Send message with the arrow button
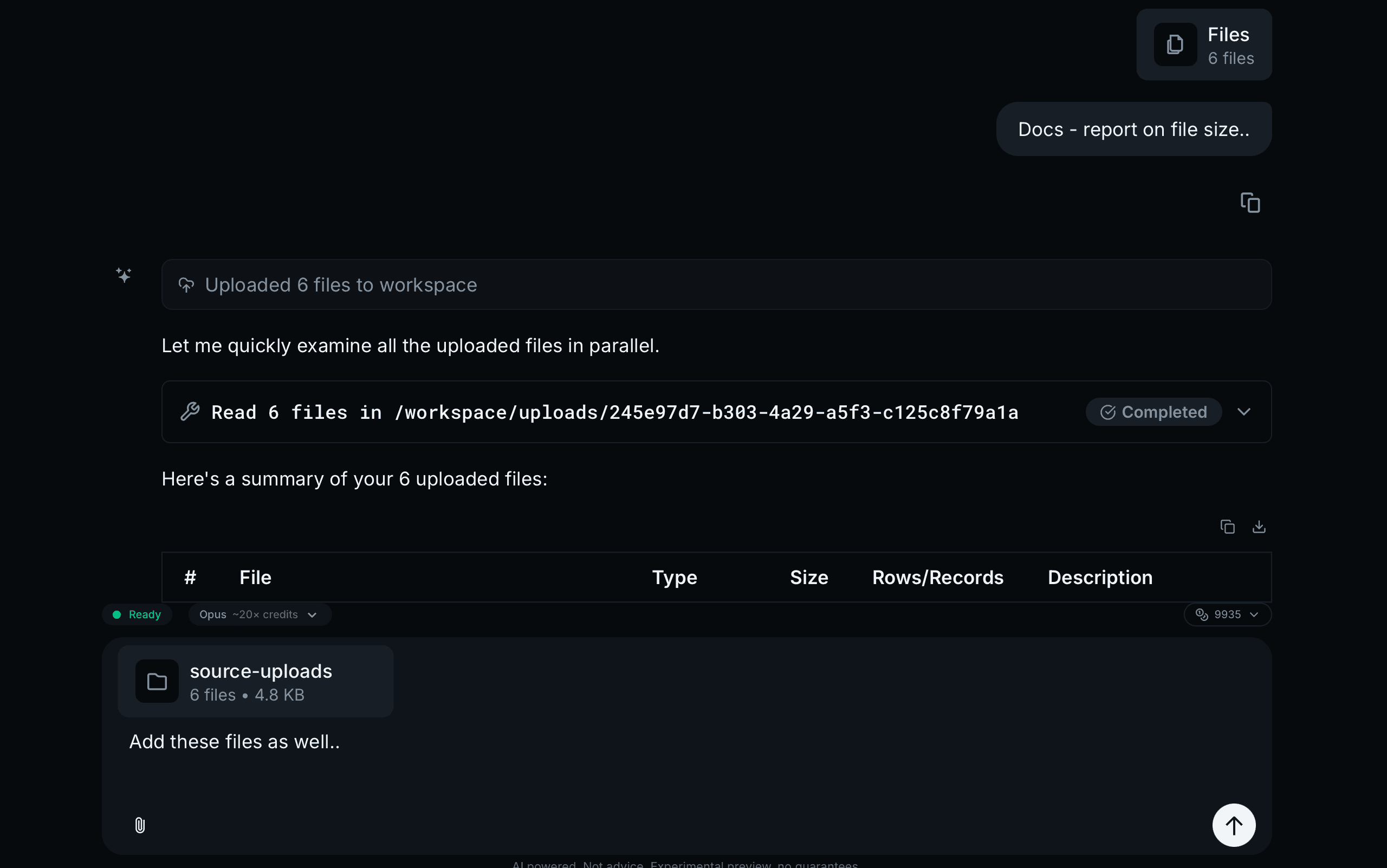Image resolution: width=1387 pixels, height=868 pixels. coord(1233,825)
